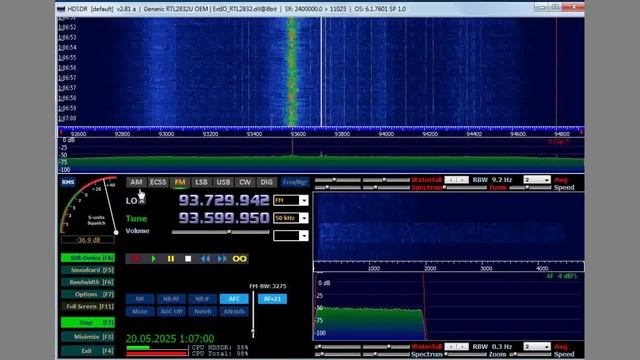Click the green Stop [F2] button
The width and height of the screenshot is (640, 360).
coord(88,322)
